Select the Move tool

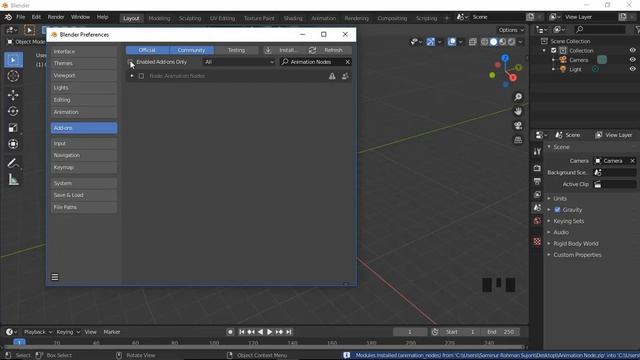click(x=13, y=95)
